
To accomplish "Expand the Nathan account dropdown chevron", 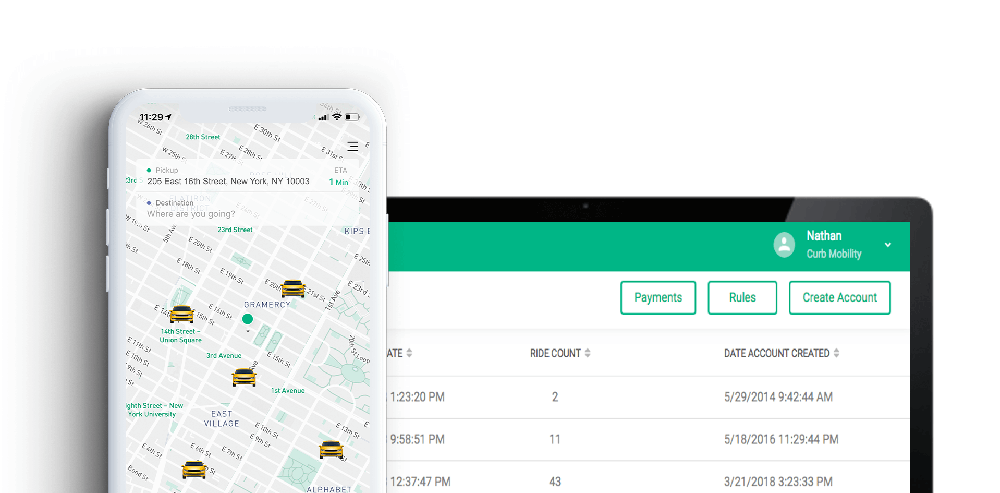I will pyautogui.click(x=888, y=245).
